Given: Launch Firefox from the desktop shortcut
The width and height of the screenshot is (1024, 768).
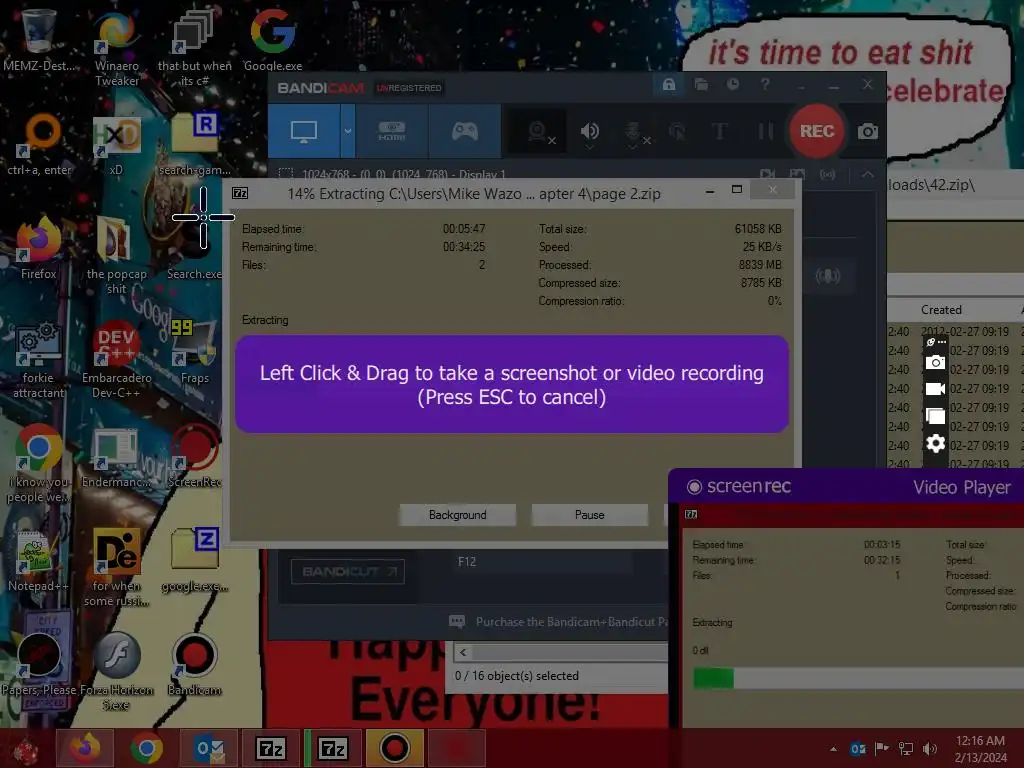Looking at the screenshot, I should click(x=39, y=248).
